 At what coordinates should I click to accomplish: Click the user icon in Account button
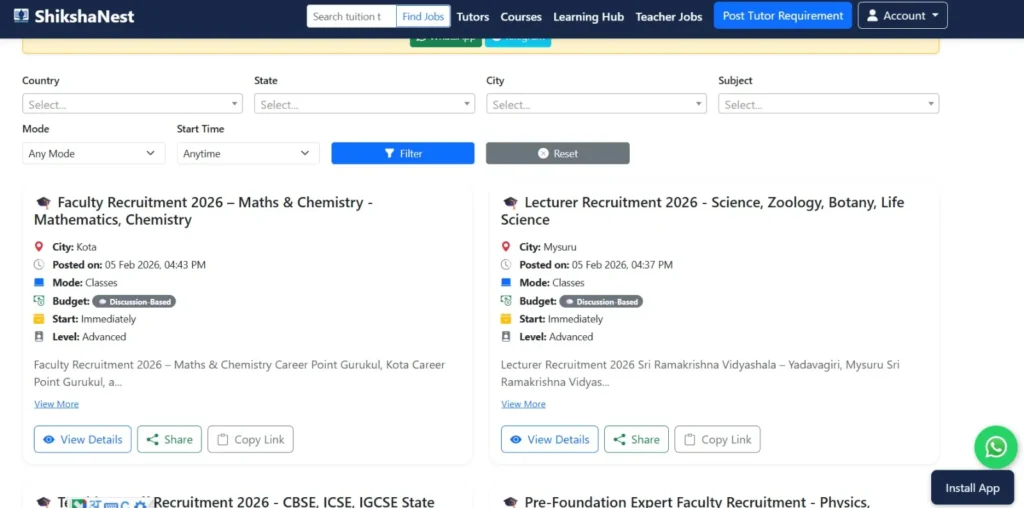(872, 16)
